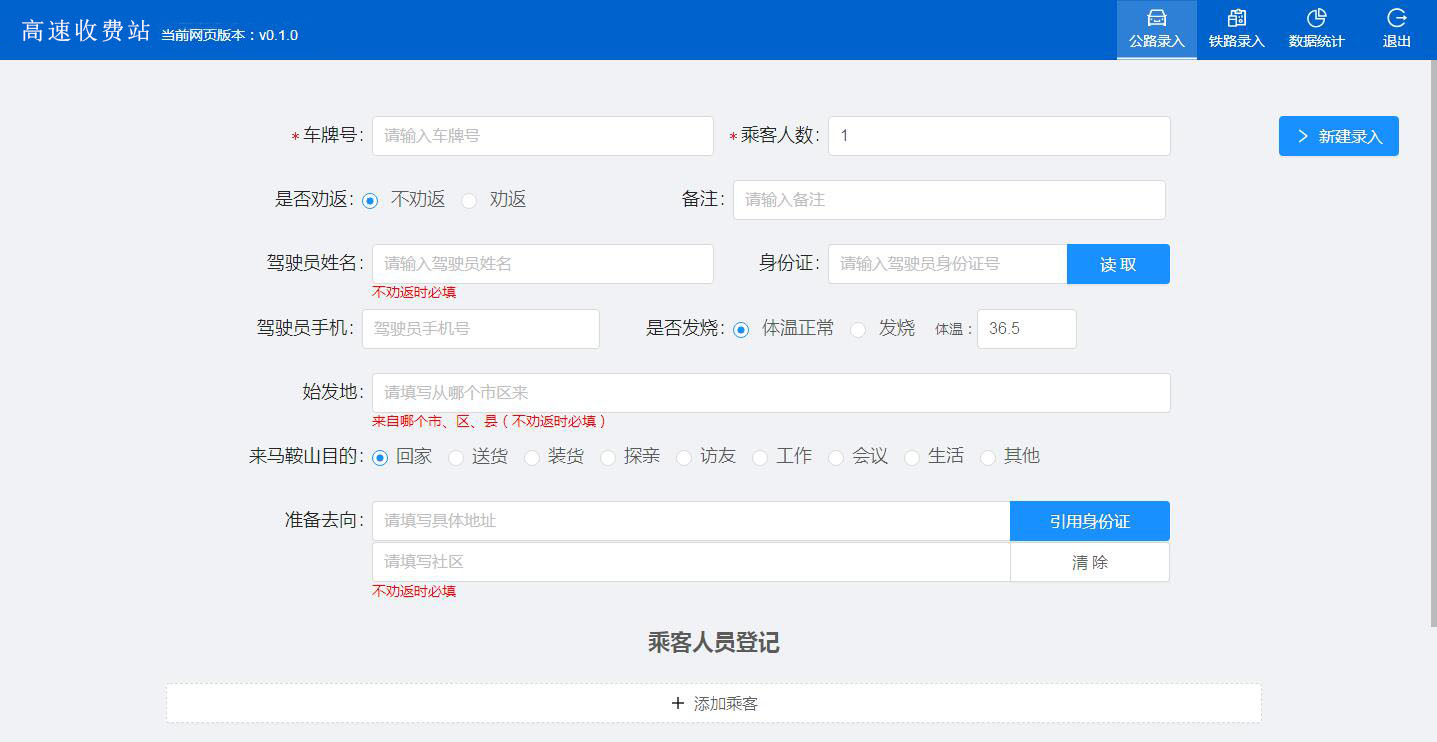Select the 发烧 fever radio option
The height and width of the screenshot is (742, 1437).
[x=858, y=329]
